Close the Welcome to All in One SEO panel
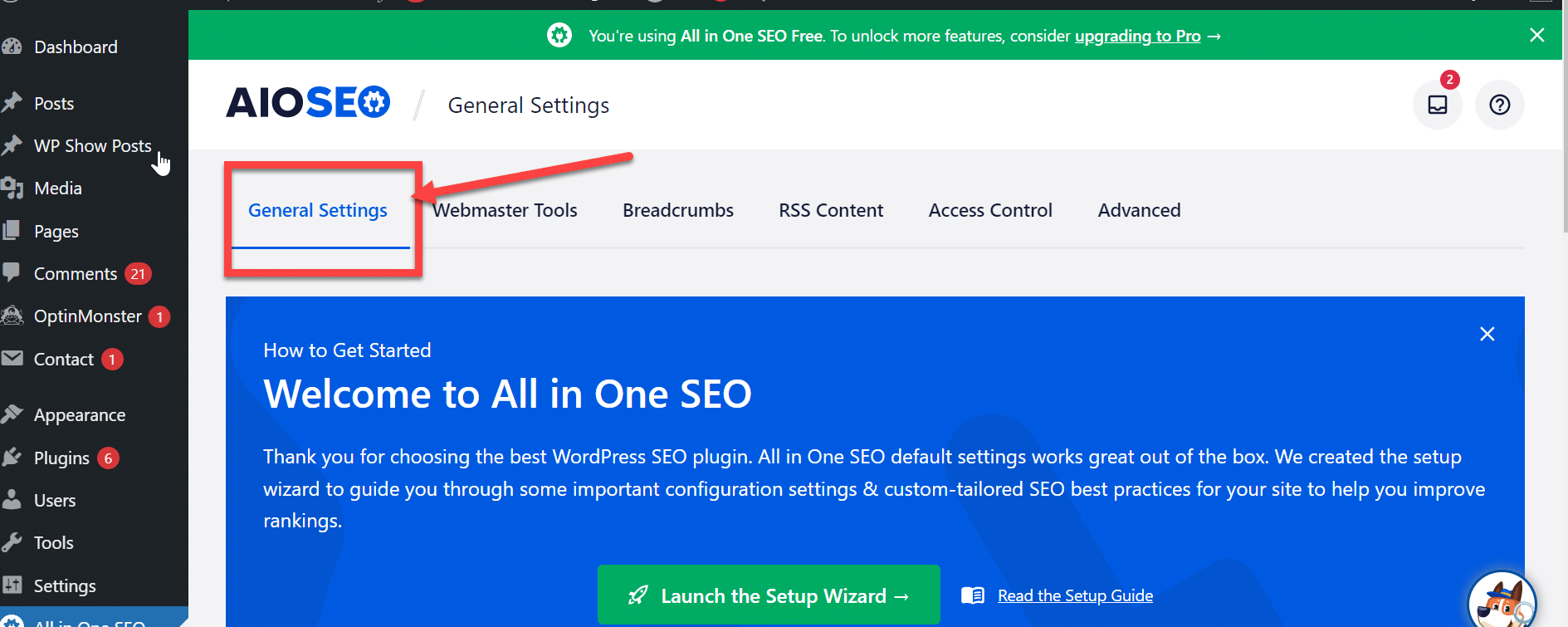Viewport: 1568px width, 627px height. [1487, 334]
